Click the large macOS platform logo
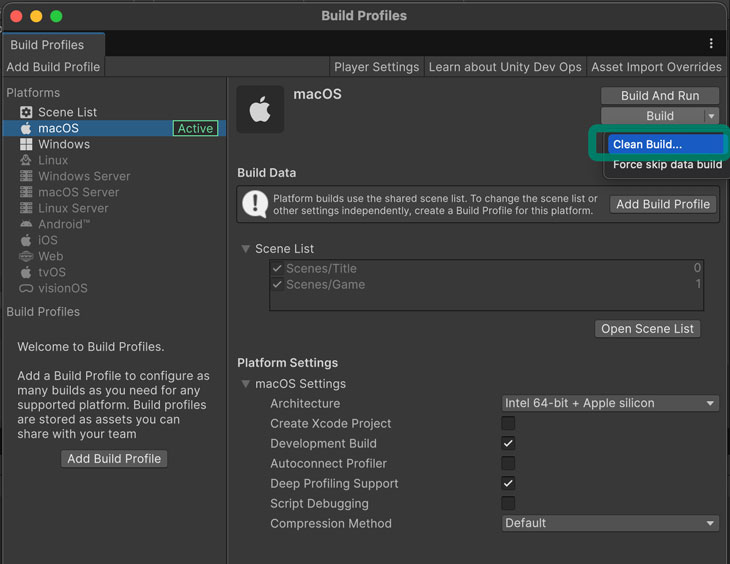 (x=260, y=109)
